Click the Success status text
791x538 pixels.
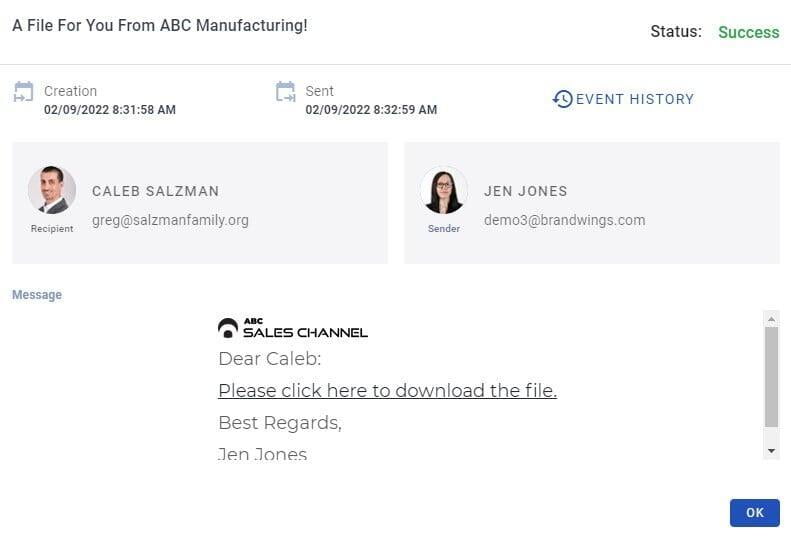tap(749, 32)
